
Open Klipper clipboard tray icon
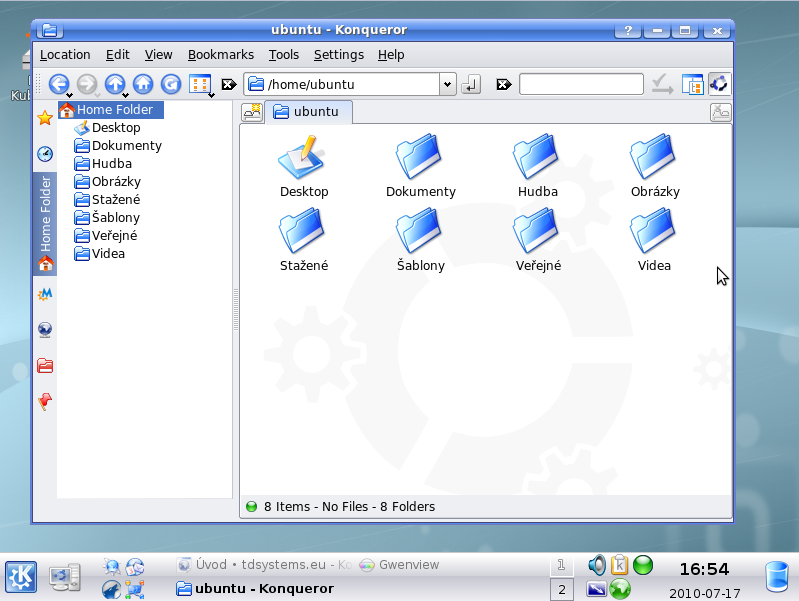tap(620, 565)
